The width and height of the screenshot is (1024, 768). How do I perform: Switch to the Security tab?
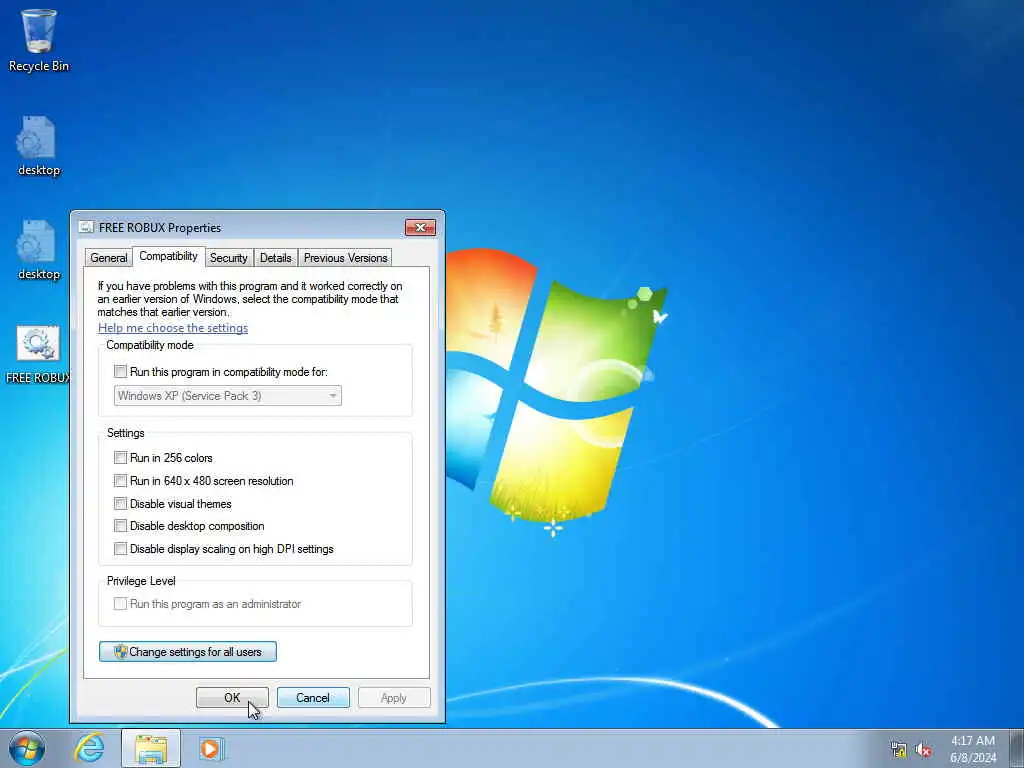click(229, 258)
